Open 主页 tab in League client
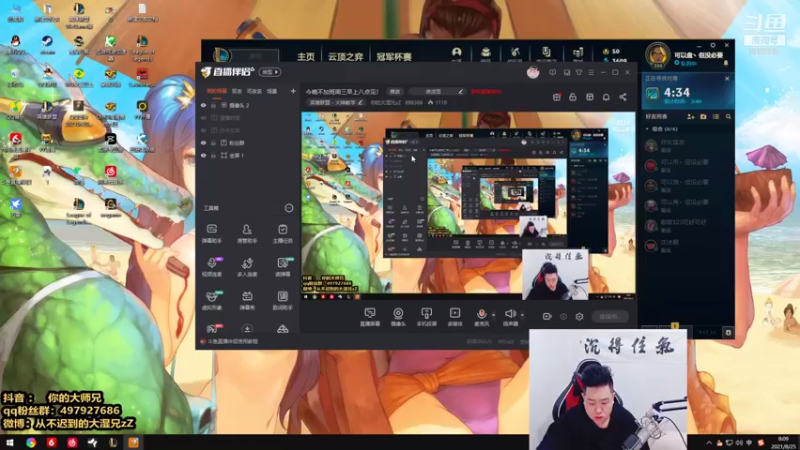The height and width of the screenshot is (450, 800). (306, 57)
